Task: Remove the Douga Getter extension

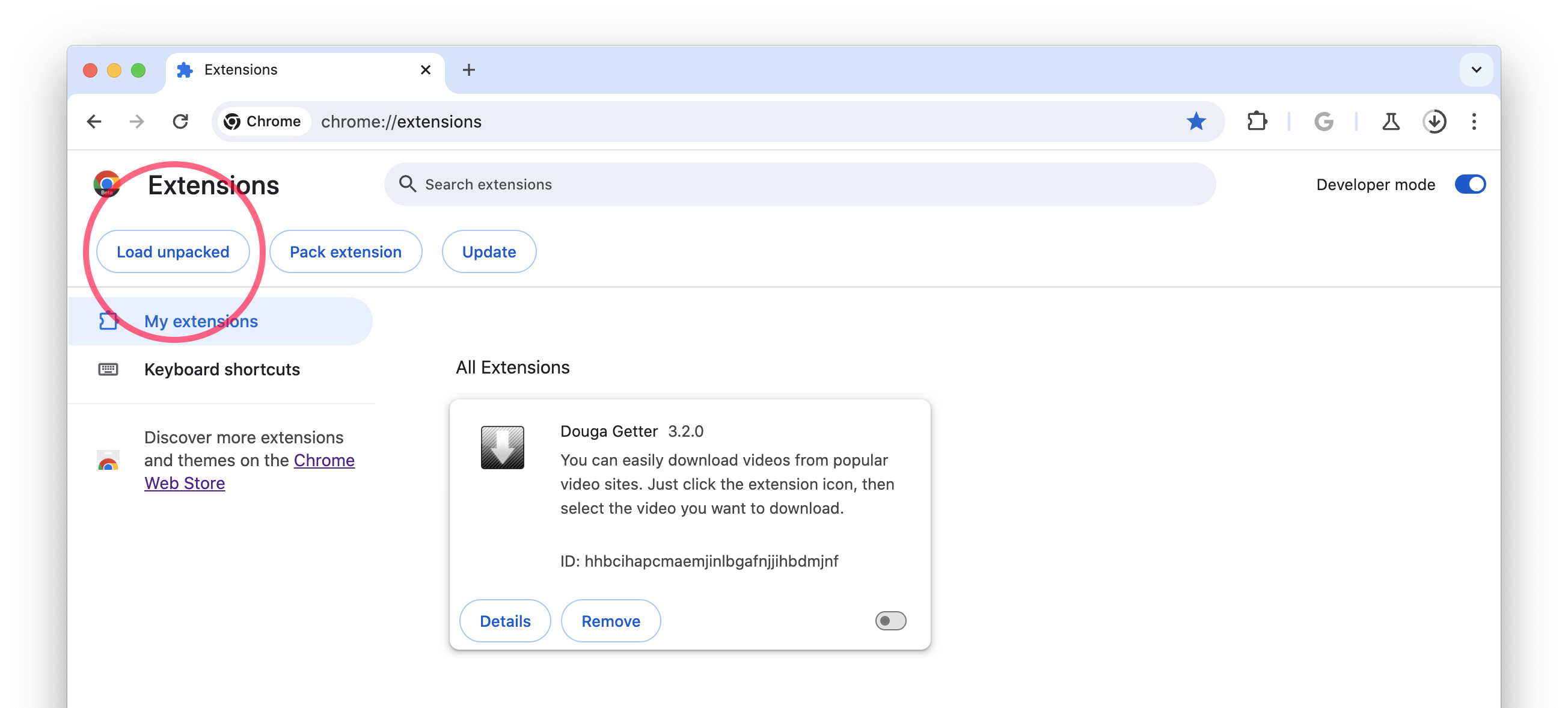Action: tap(610, 621)
